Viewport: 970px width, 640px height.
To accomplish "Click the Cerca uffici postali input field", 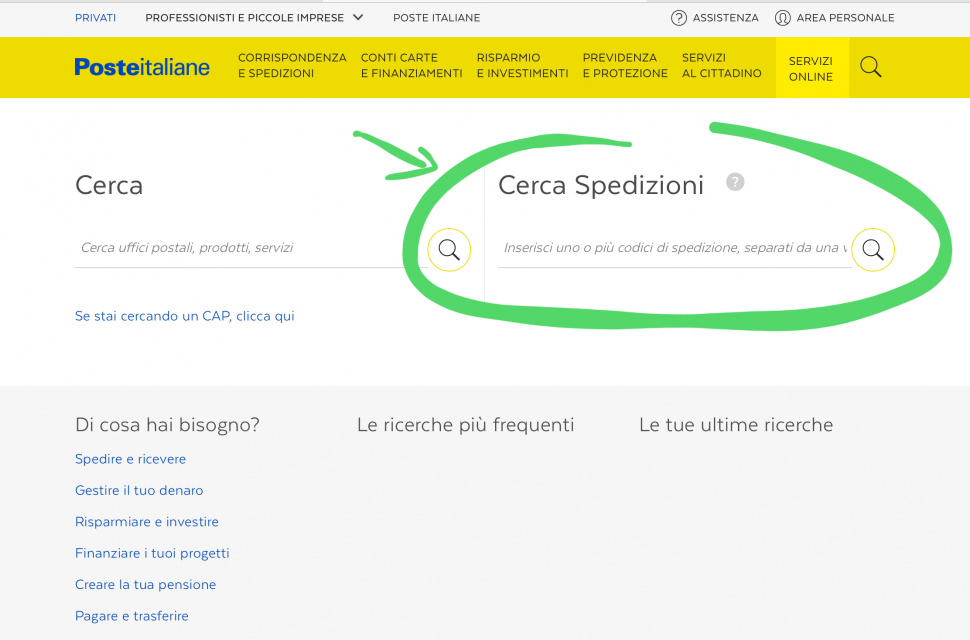I will pos(251,248).
